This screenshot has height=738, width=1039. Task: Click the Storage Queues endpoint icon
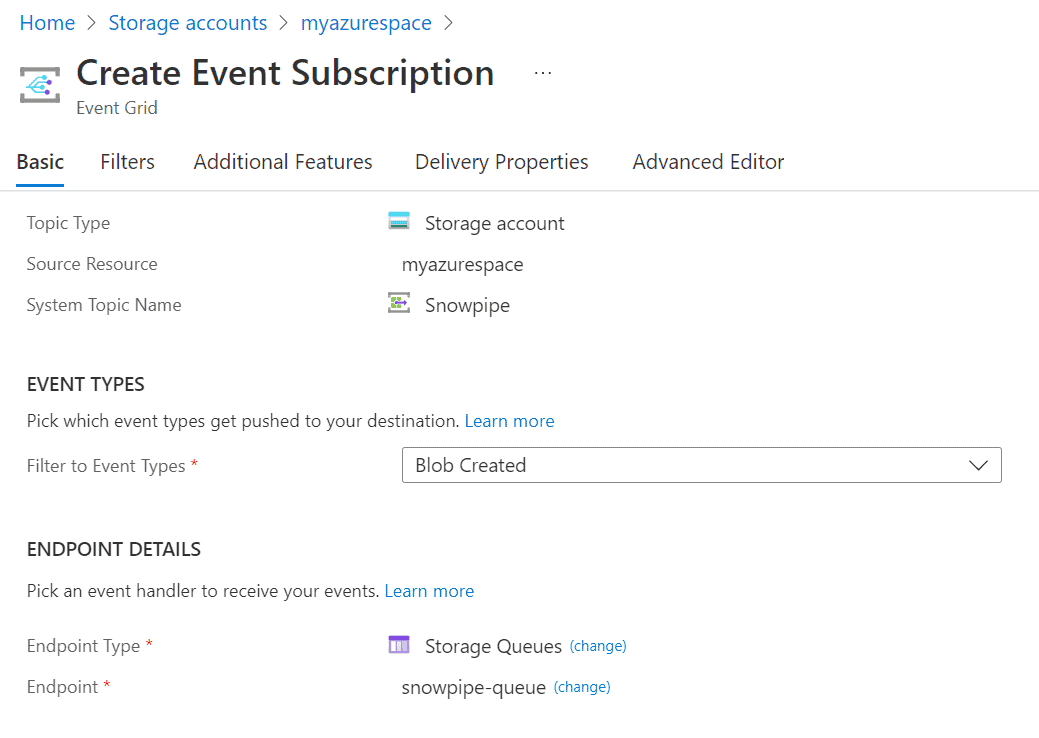398,645
